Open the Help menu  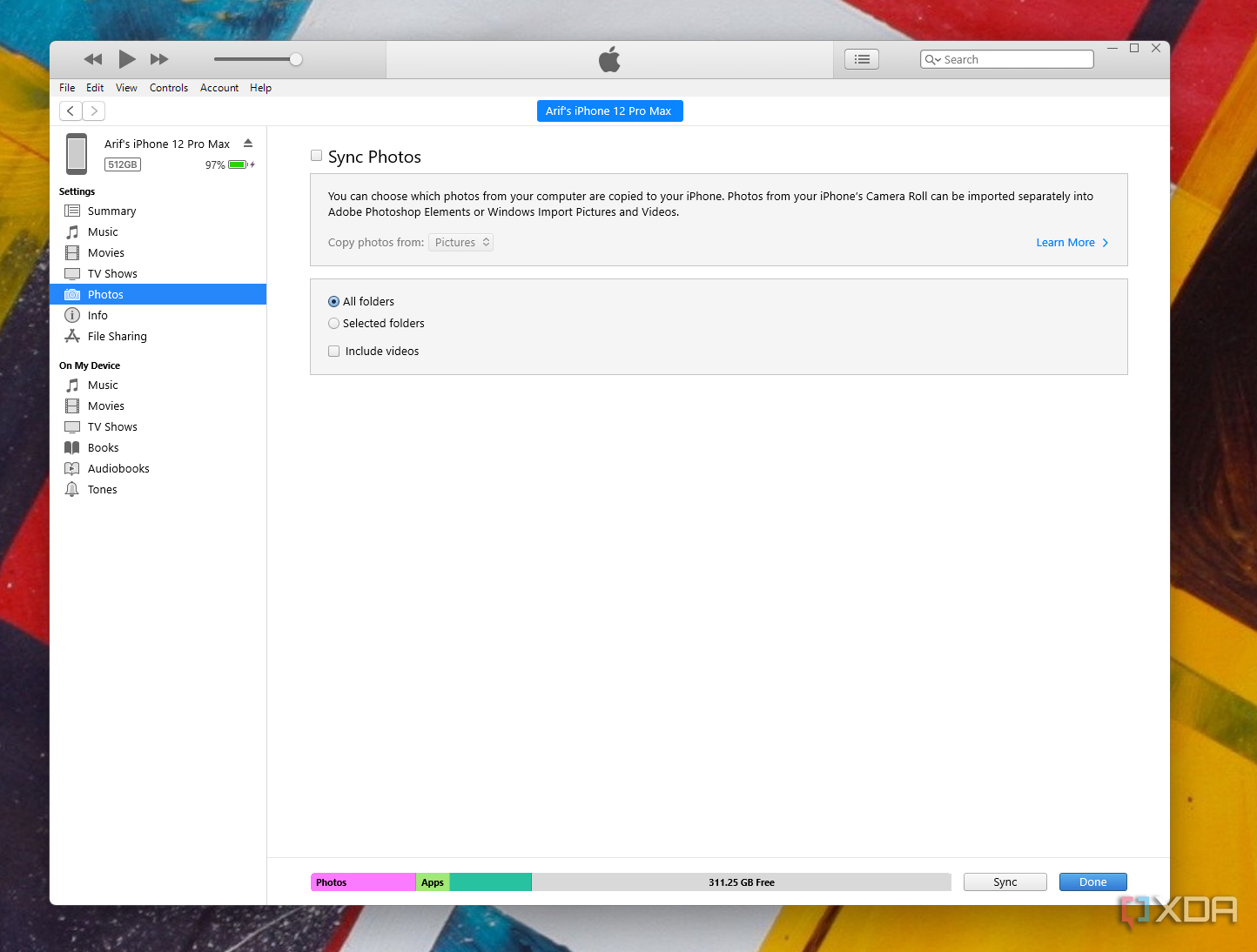(260, 88)
